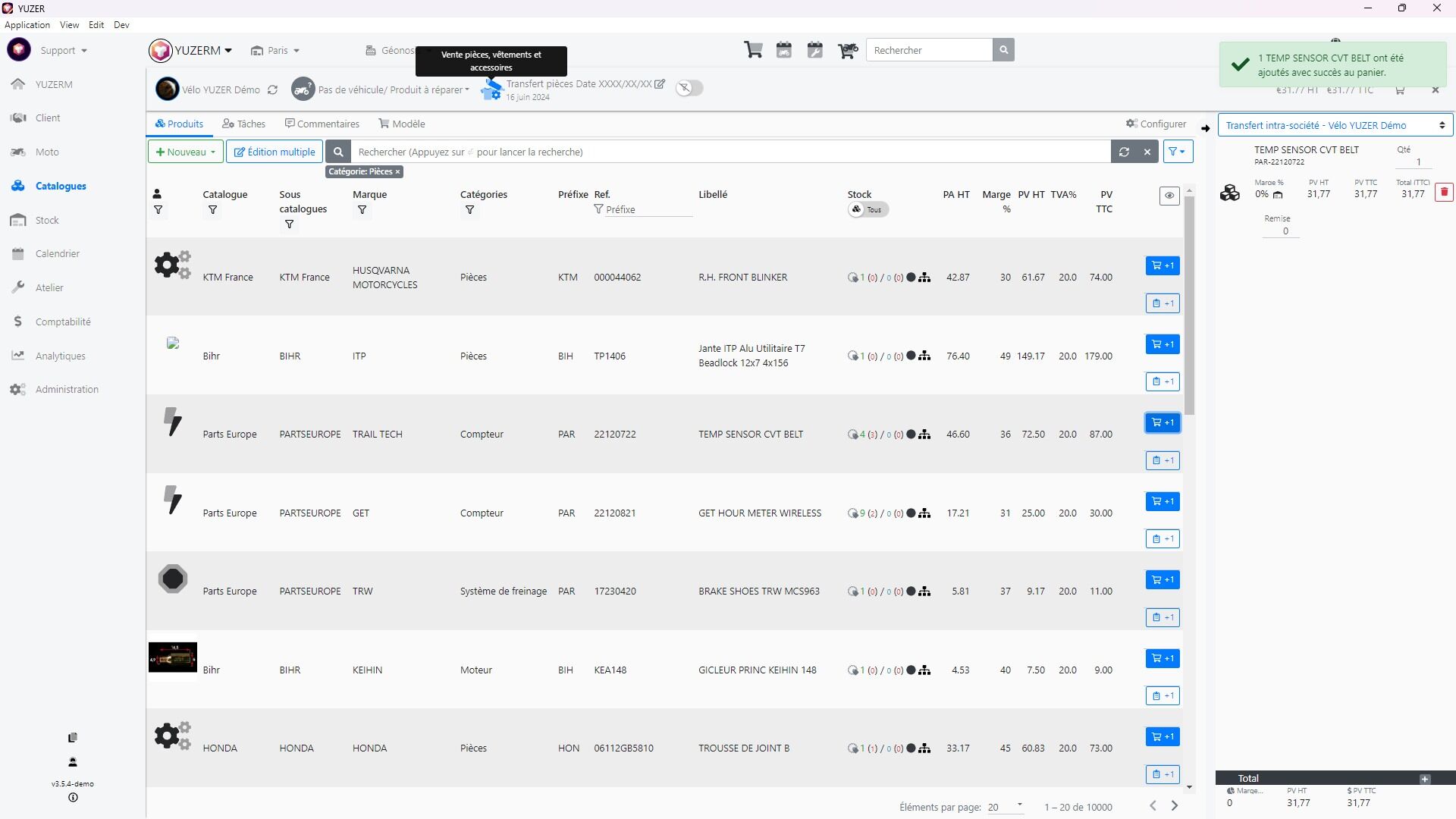Click the wrench calendar workshop icon
Image resolution: width=1456 pixels, height=819 pixels.
pyautogui.click(x=815, y=50)
